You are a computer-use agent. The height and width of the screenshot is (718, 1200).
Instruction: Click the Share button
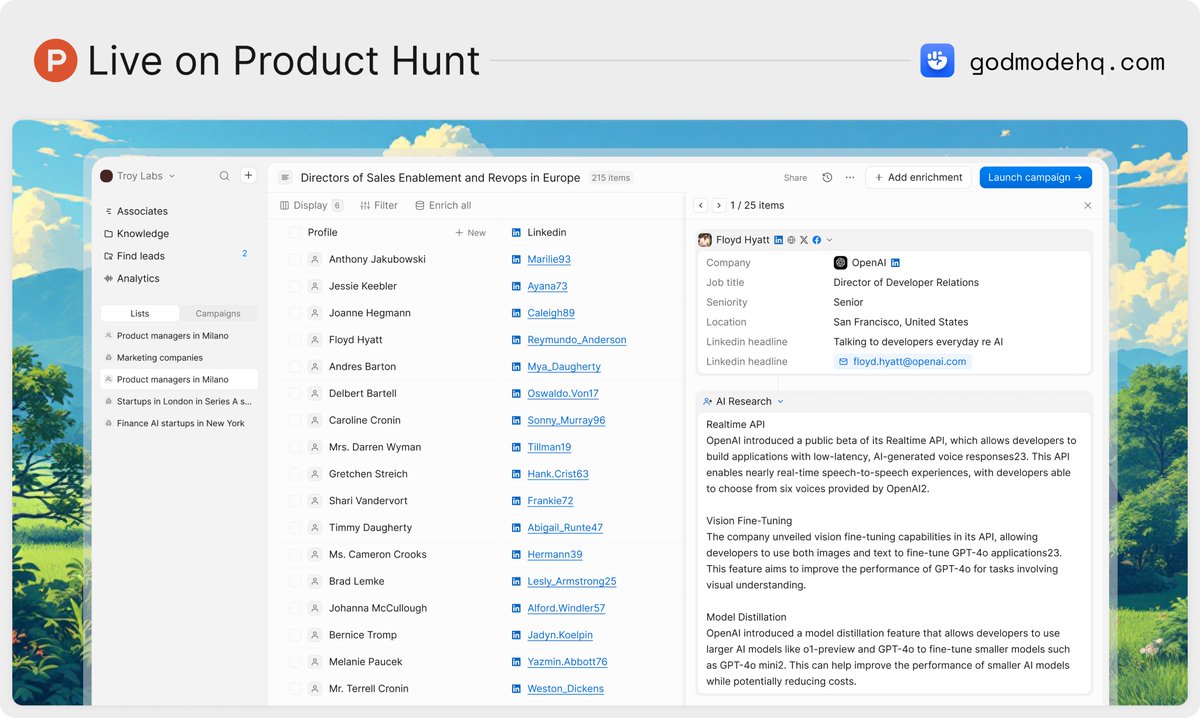(x=795, y=178)
